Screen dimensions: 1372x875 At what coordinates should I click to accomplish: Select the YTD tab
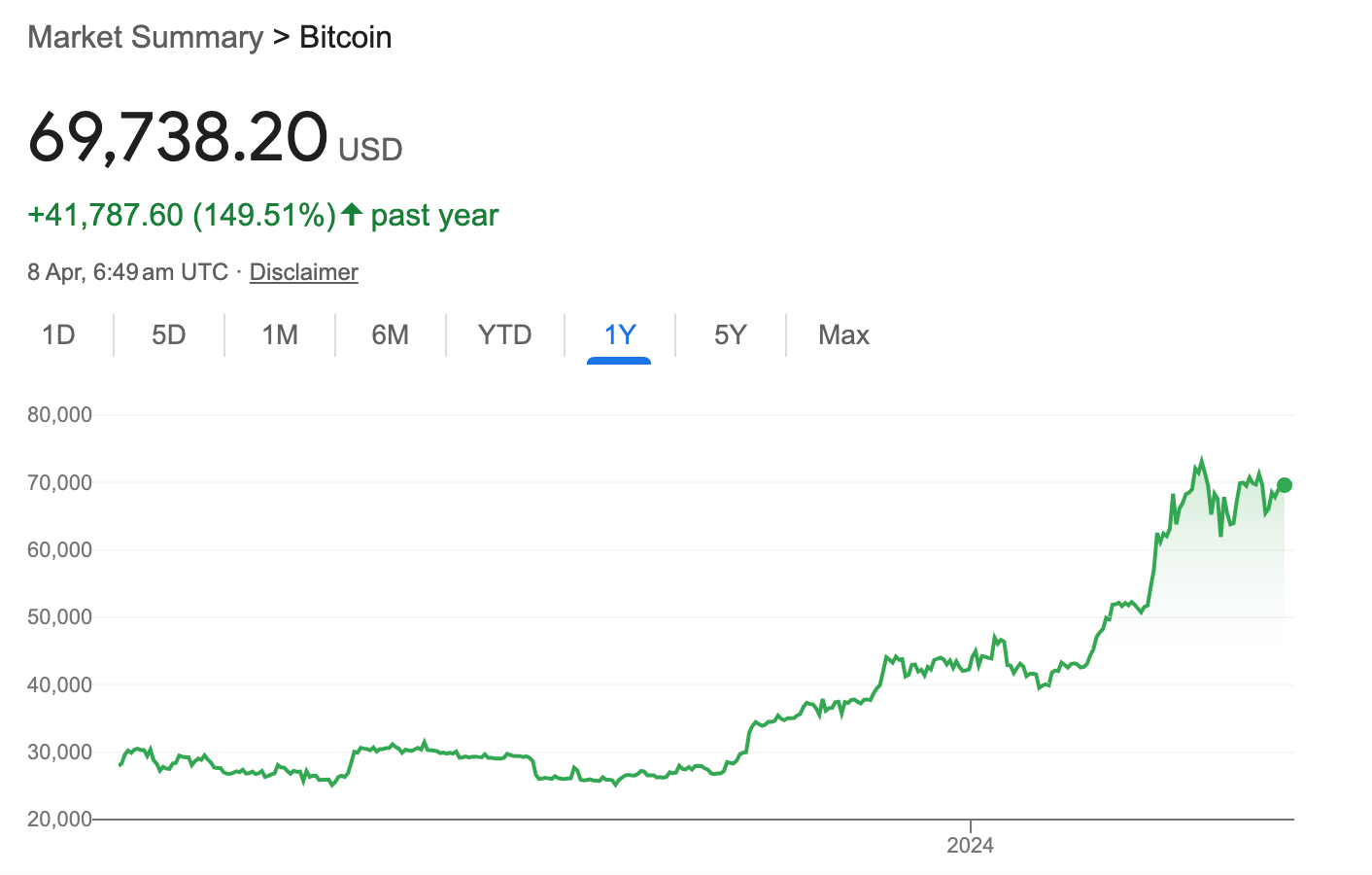point(505,335)
